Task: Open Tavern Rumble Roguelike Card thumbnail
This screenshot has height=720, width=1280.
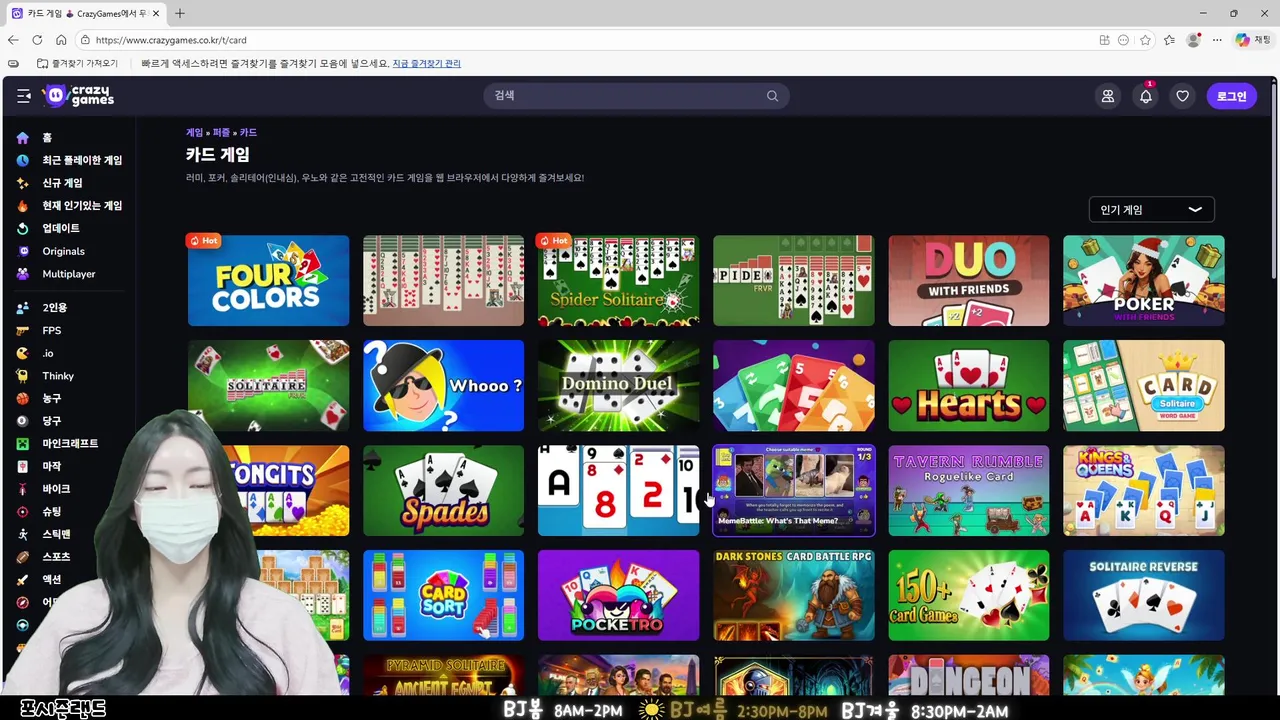Action: (968, 491)
